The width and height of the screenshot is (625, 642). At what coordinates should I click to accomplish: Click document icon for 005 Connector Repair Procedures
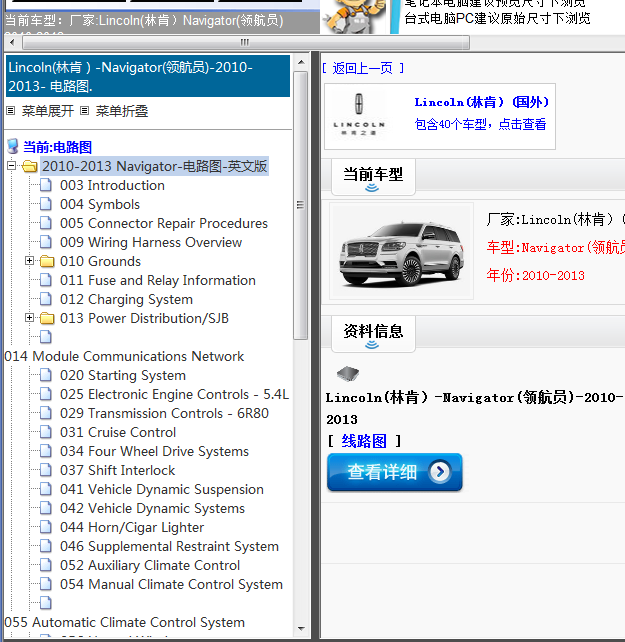[x=46, y=223]
